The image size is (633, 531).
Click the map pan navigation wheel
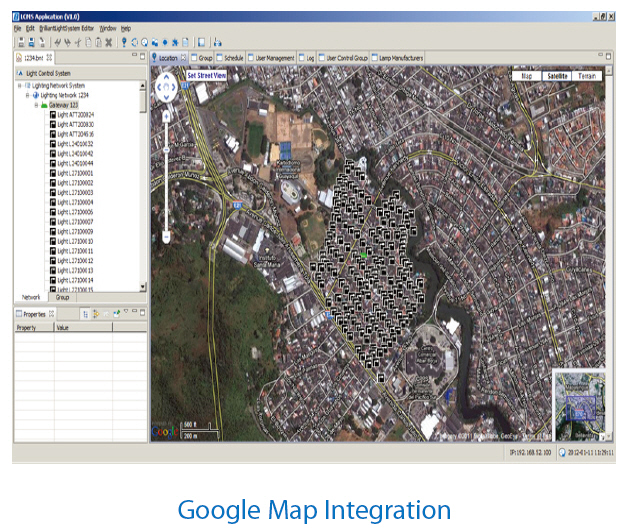(167, 88)
